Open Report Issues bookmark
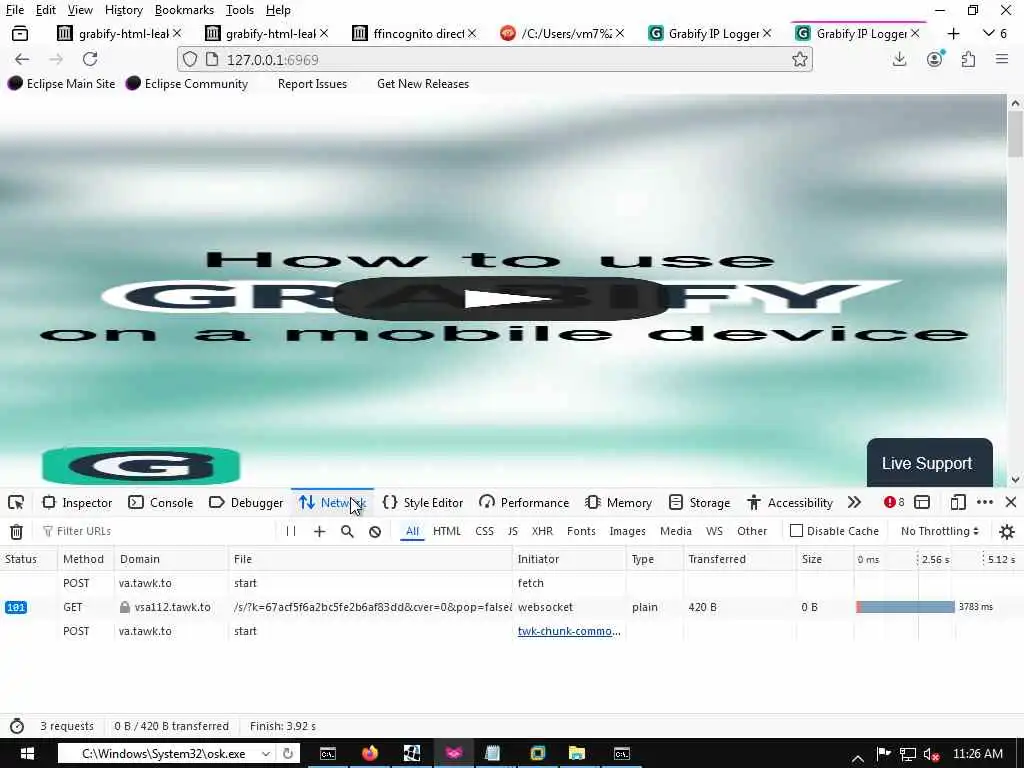The width and height of the screenshot is (1024, 768). point(312,84)
